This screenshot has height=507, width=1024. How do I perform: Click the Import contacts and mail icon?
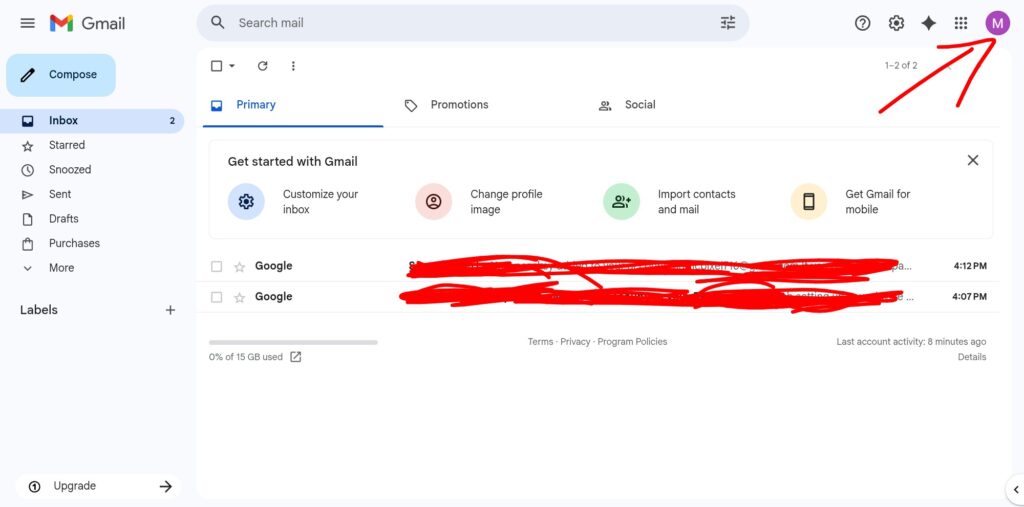click(621, 201)
